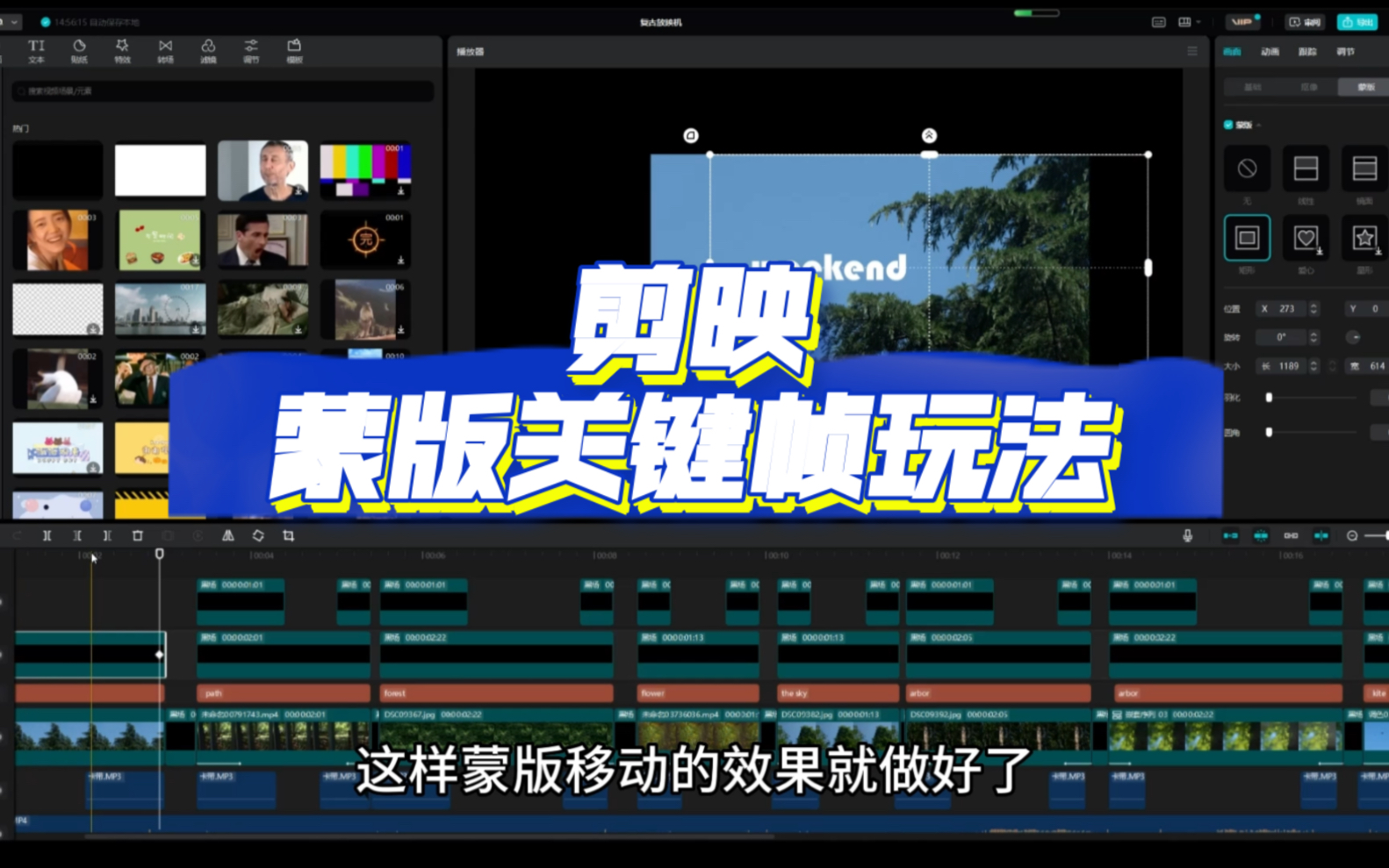
Task: Click the mirror flip tool in the timeline toolbar
Action: 228,535
